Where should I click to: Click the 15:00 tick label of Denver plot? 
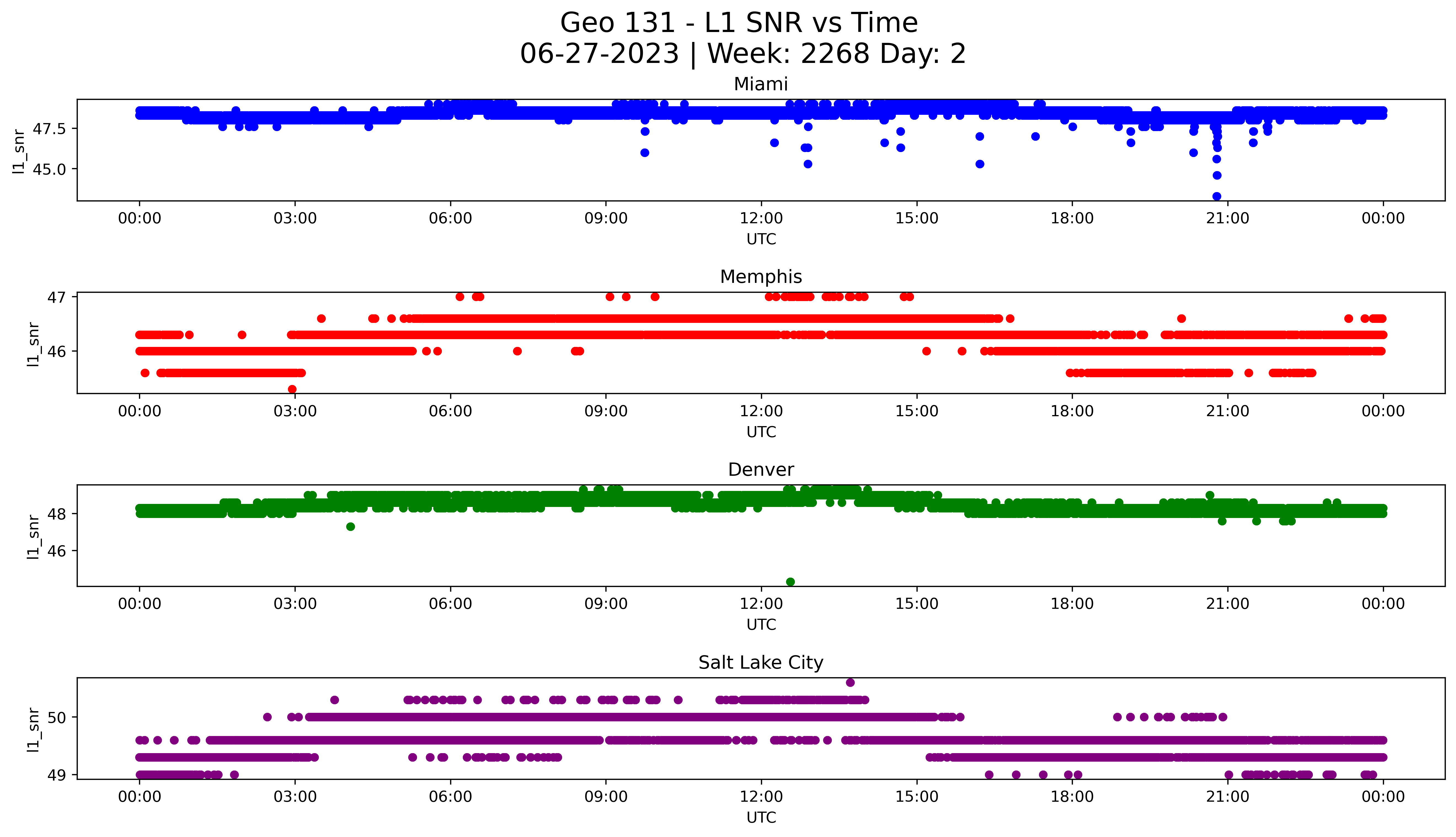pyautogui.click(x=917, y=604)
